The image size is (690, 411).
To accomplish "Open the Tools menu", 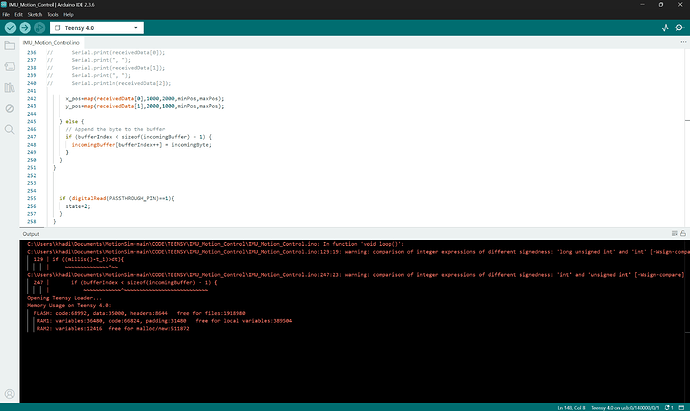I will [53, 15].
